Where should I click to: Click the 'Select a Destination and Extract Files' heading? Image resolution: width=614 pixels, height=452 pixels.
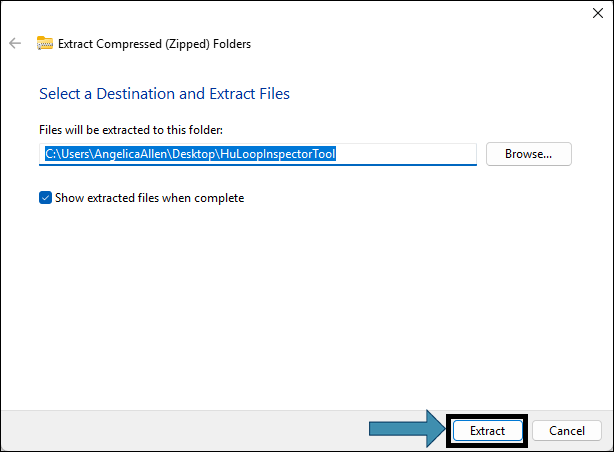point(164,94)
